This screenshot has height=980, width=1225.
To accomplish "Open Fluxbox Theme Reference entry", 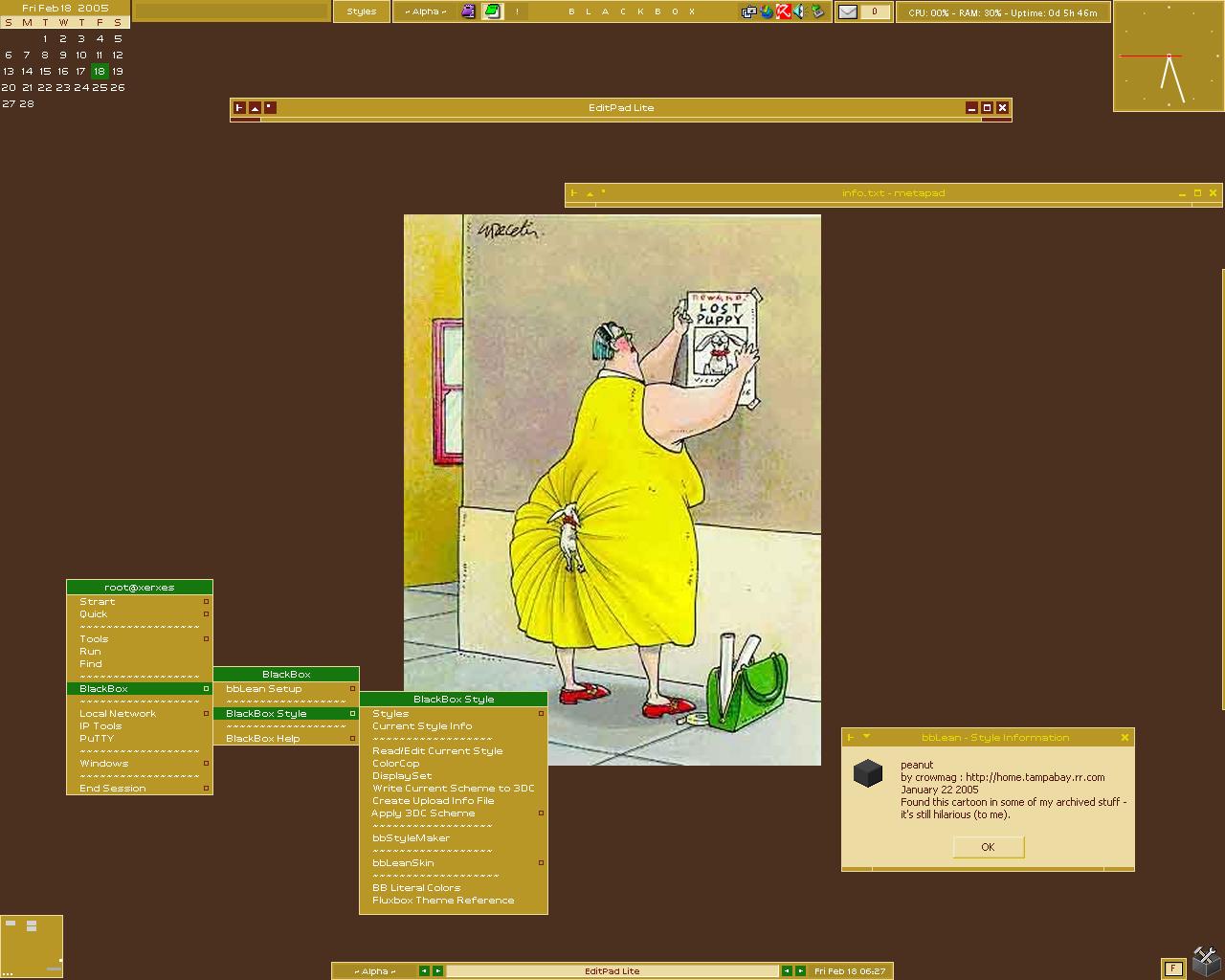I will [x=454, y=901].
